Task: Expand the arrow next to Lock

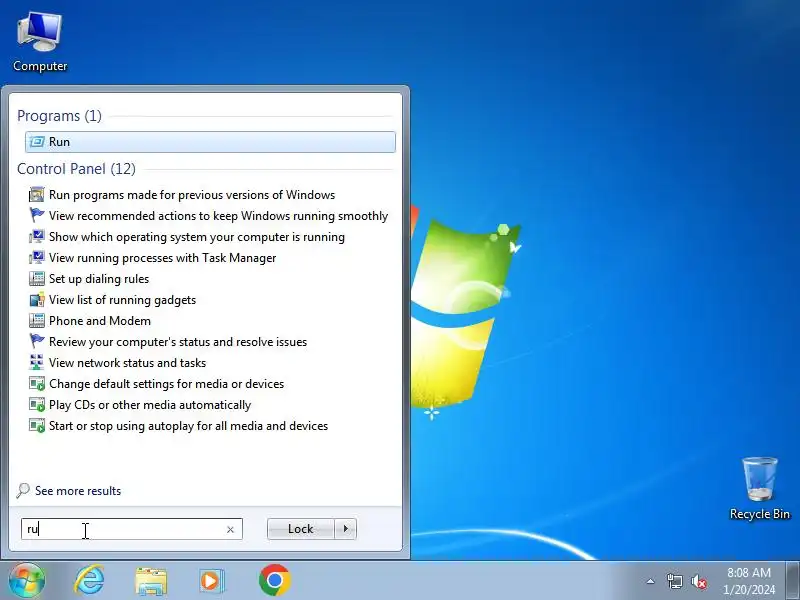Action: (346, 529)
